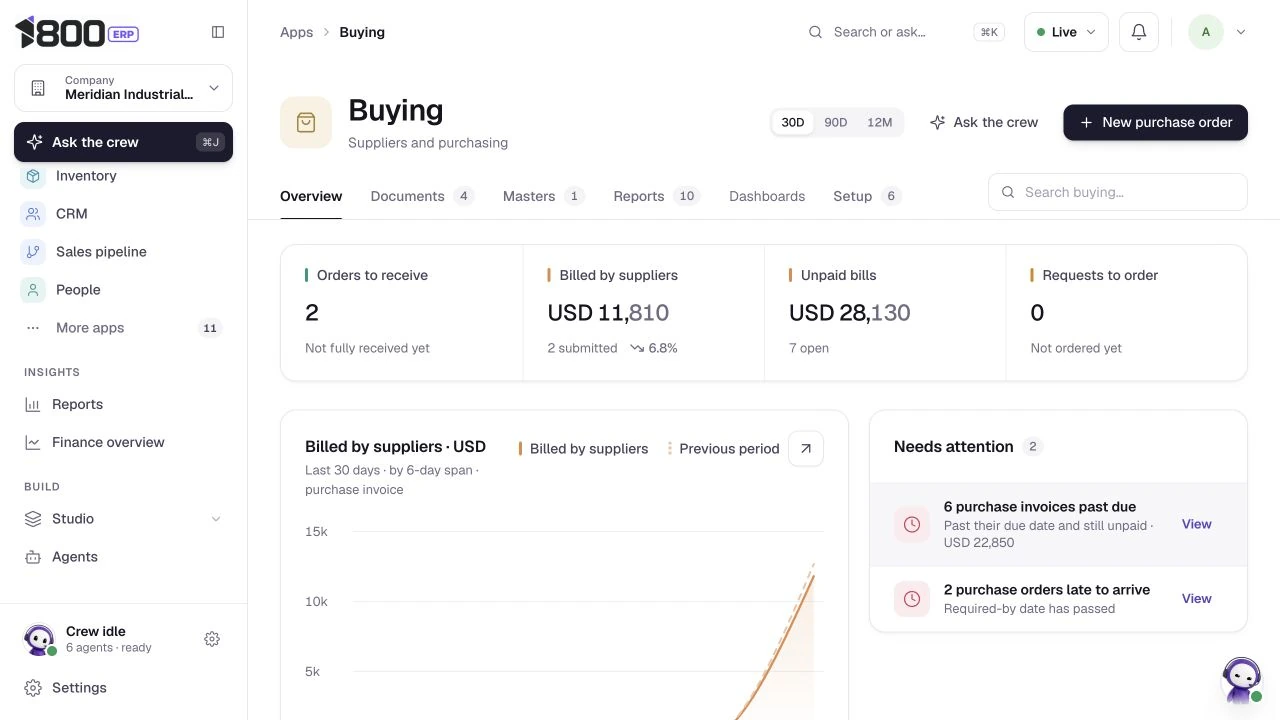
Task: Go to Apps in the breadcrumb
Action: (x=297, y=32)
